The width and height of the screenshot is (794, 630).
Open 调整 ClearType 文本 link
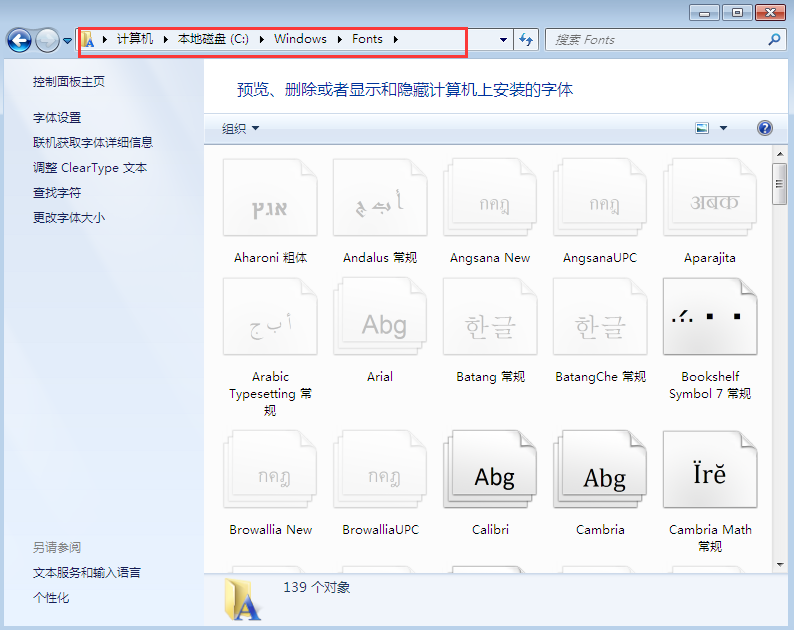(x=90, y=168)
